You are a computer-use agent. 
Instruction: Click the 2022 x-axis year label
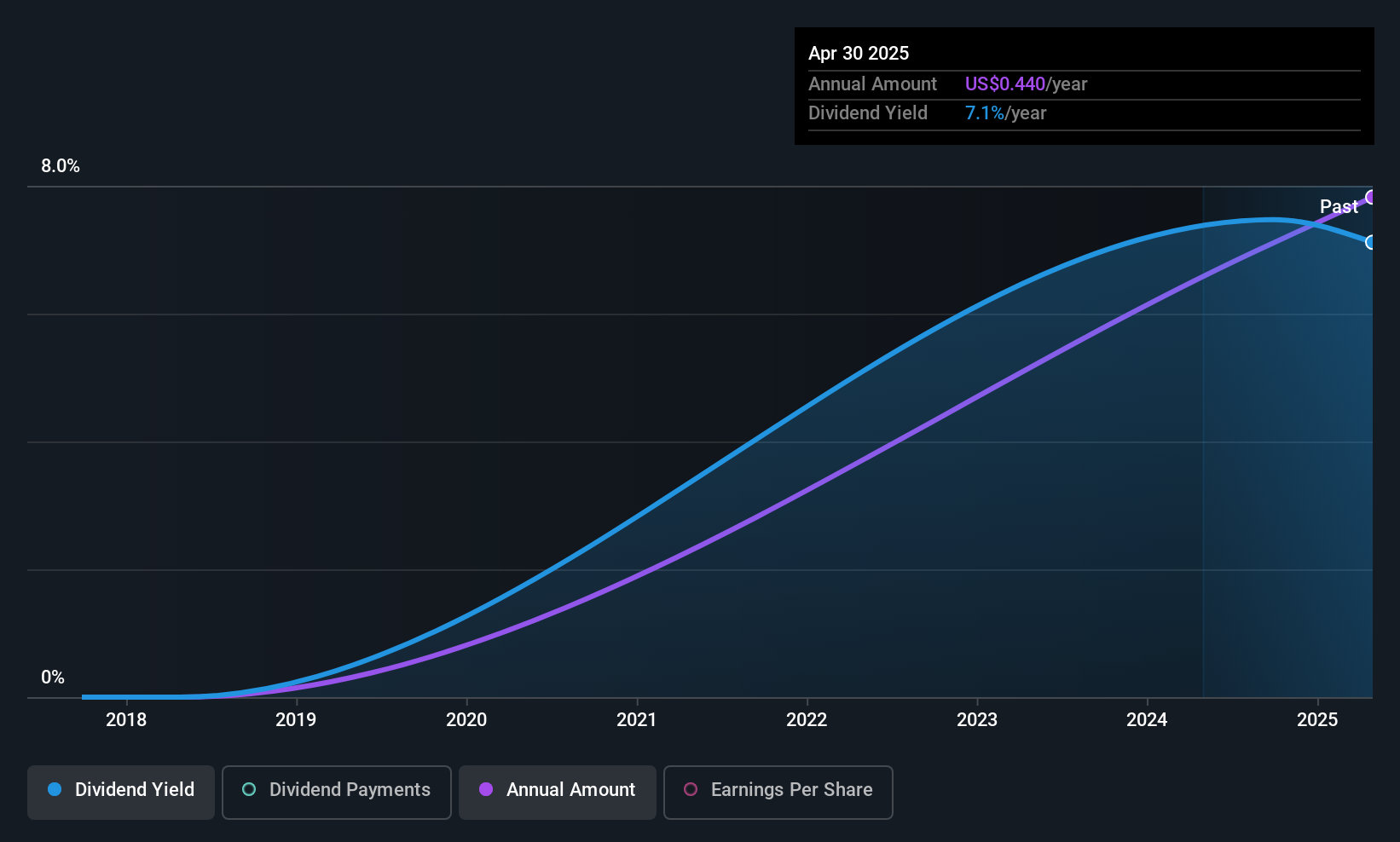click(x=807, y=720)
